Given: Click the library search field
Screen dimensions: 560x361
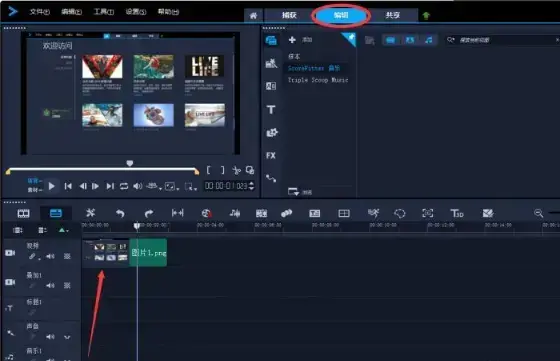Looking at the screenshot, I should point(502,40).
